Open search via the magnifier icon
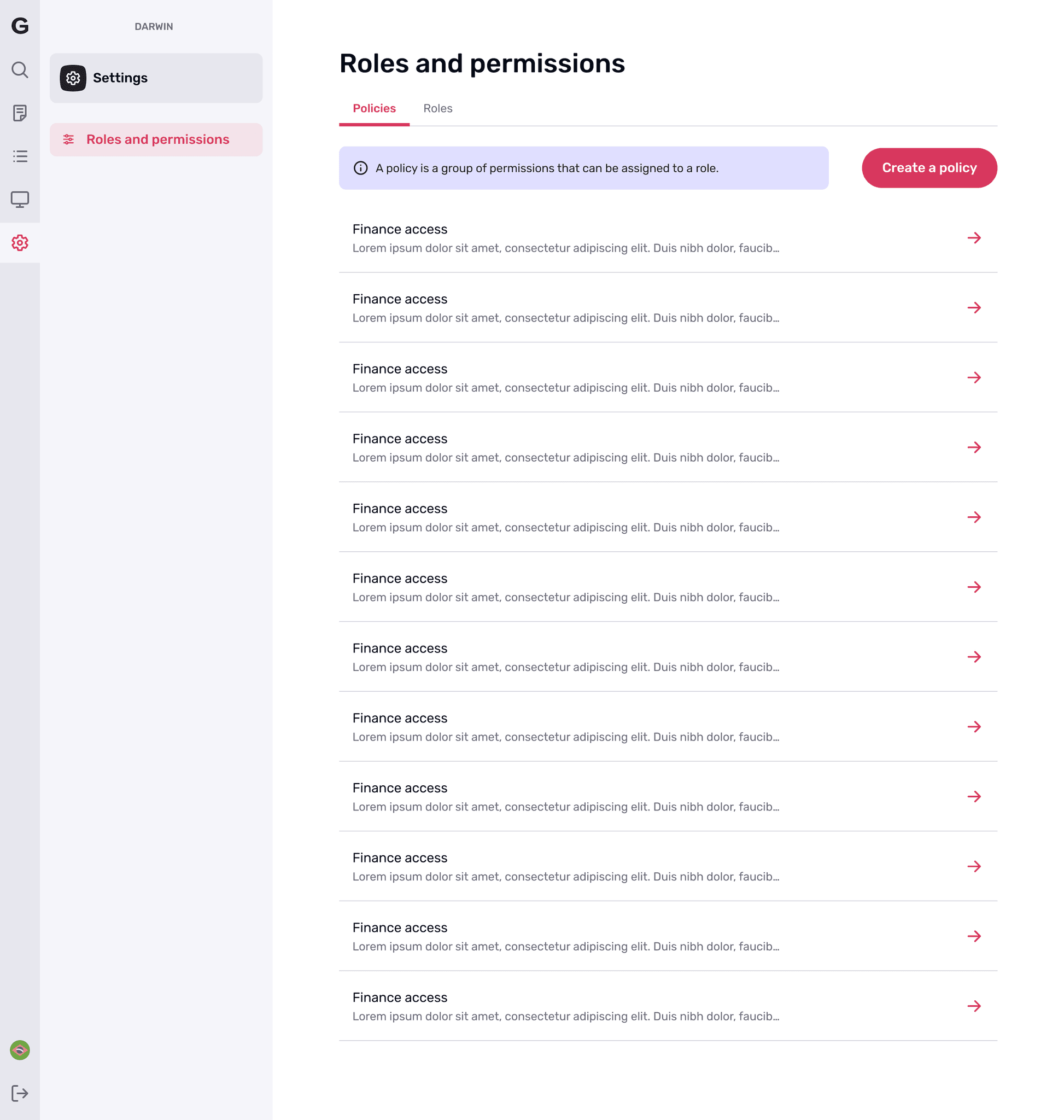Viewport: 1064px width, 1120px height. click(20, 70)
